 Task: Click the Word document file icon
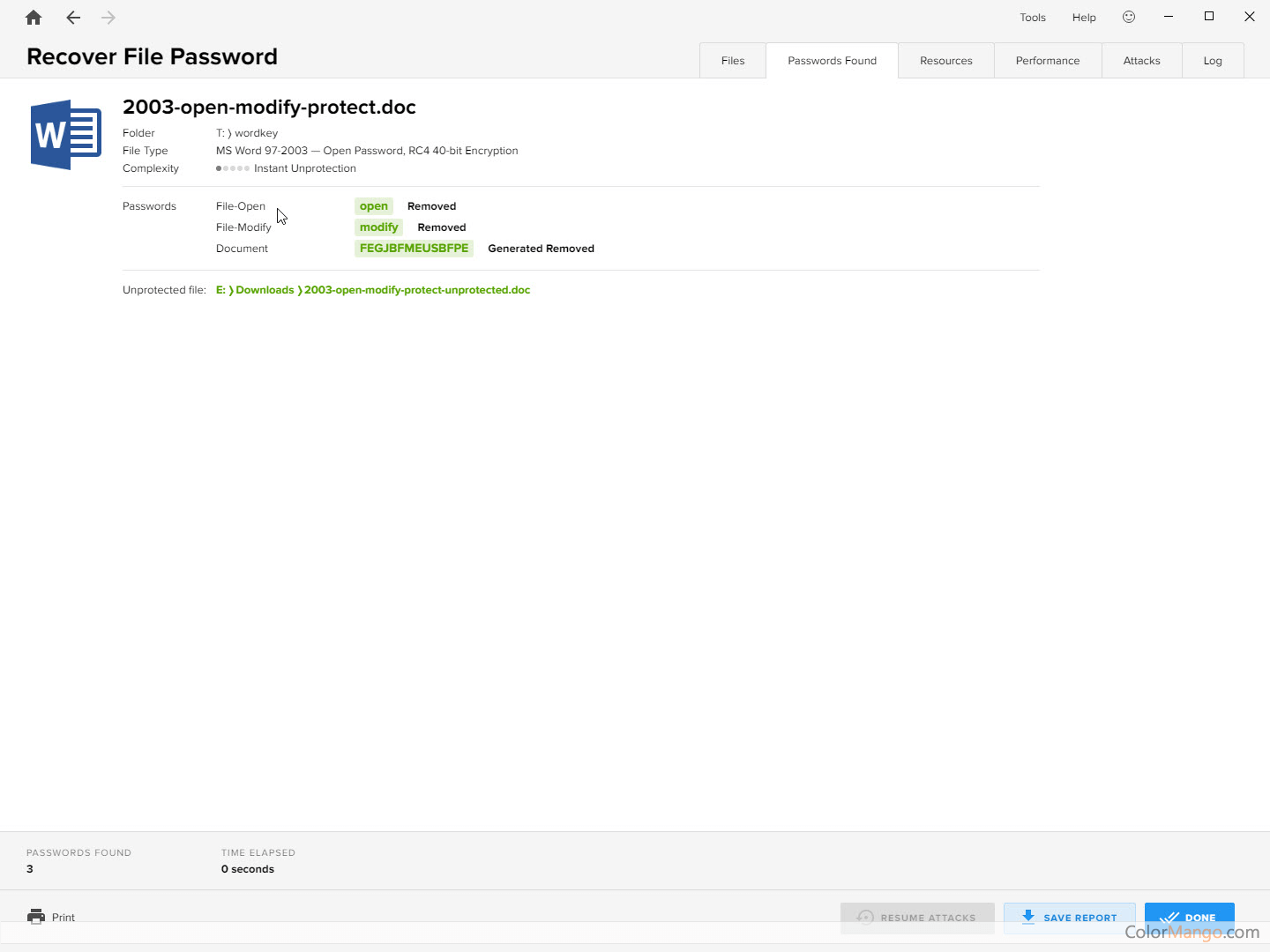(66, 135)
